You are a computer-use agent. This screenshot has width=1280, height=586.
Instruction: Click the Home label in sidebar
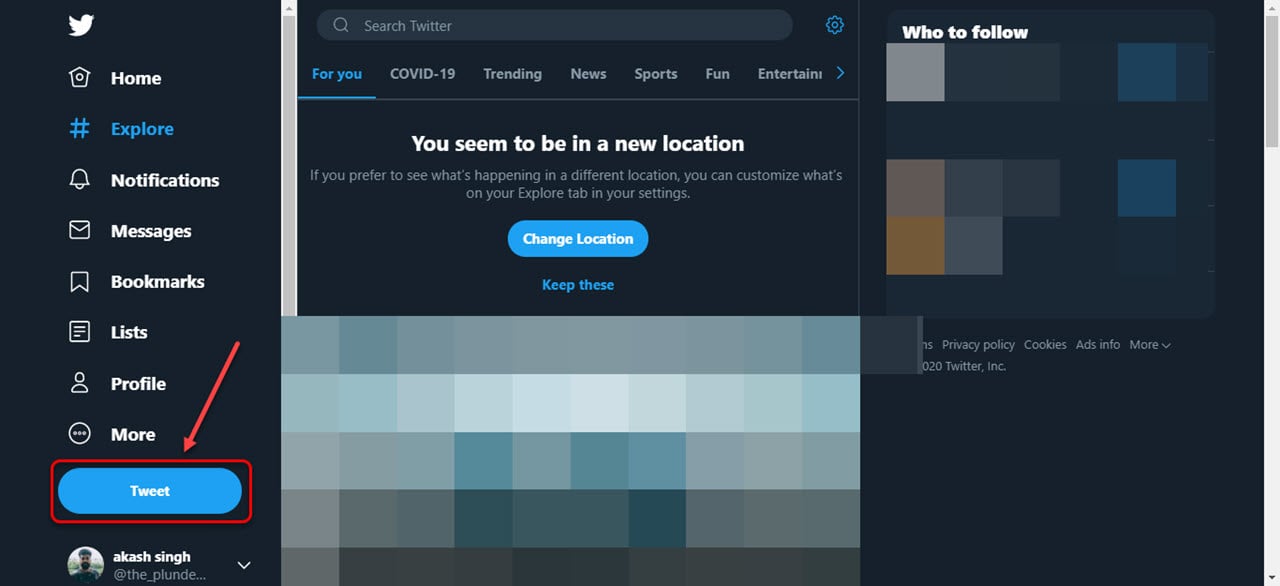point(136,78)
